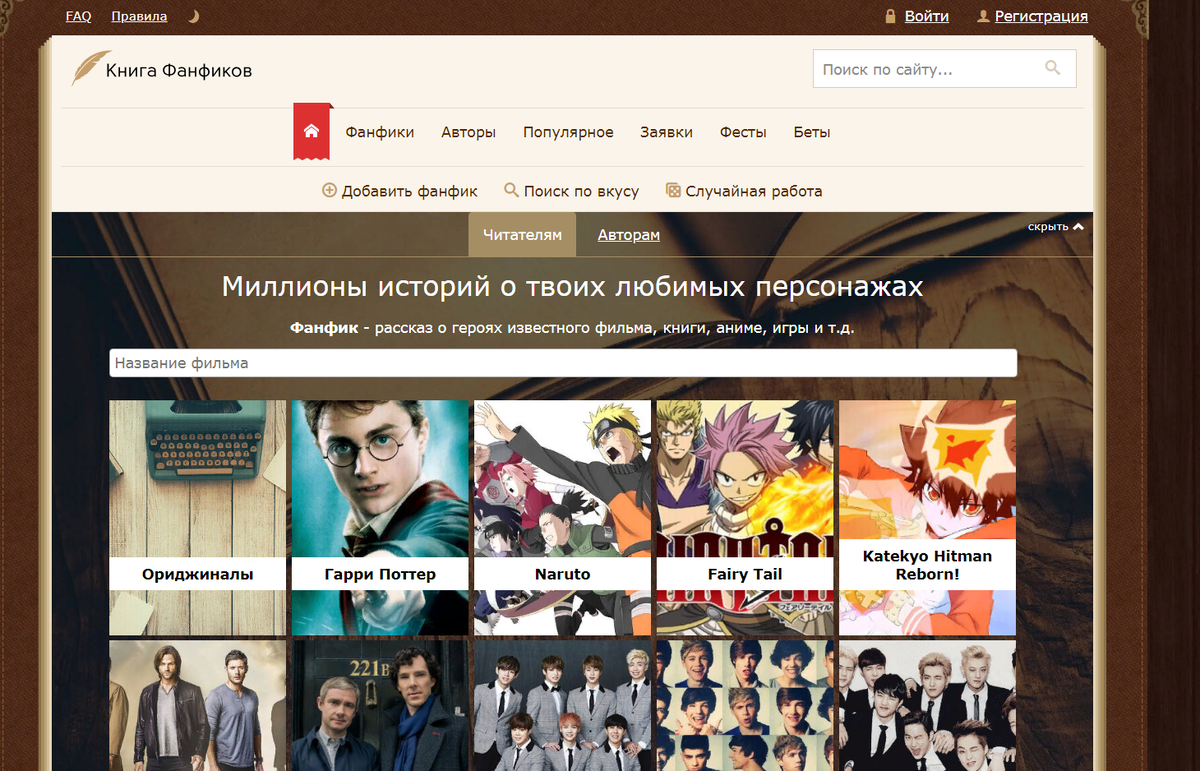Screen dimensions: 1200x771
Task: Click the Регистрация link
Action: pos(1041,16)
